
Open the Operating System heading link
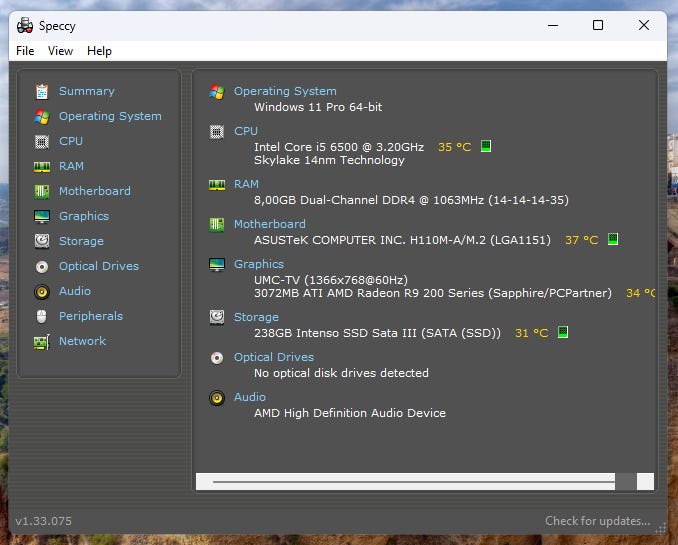[x=285, y=91]
